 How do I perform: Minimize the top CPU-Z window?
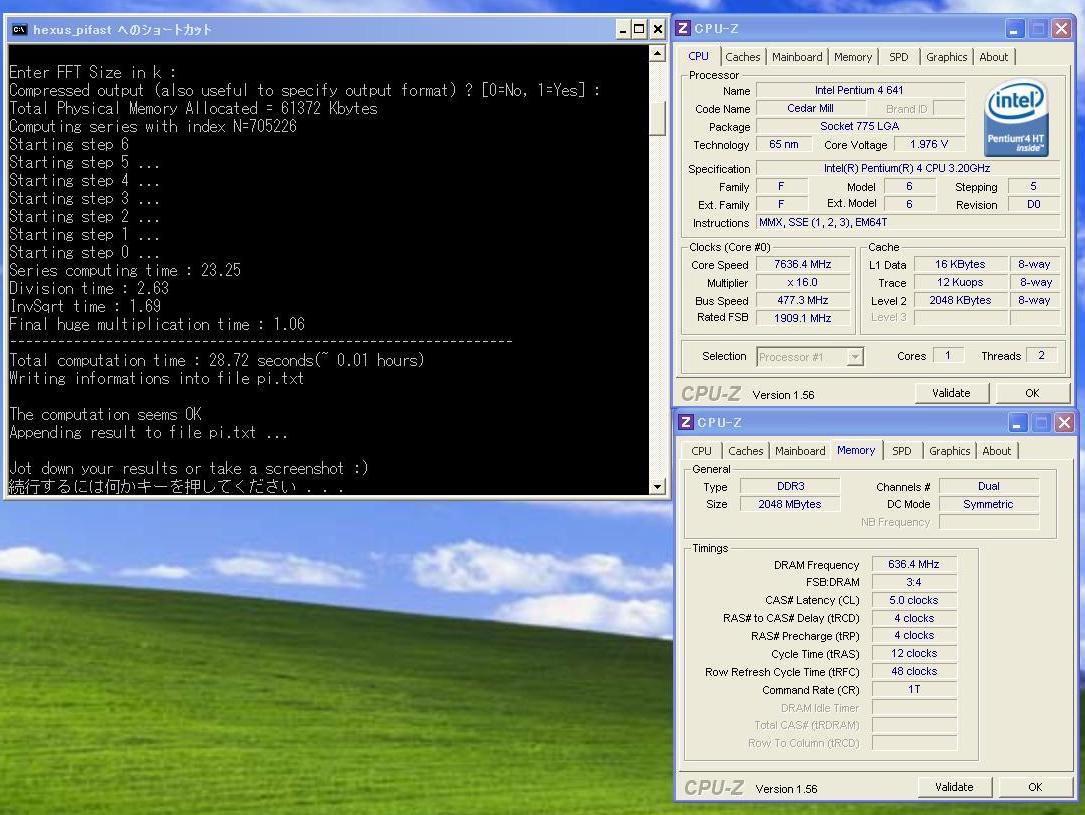tap(1014, 29)
